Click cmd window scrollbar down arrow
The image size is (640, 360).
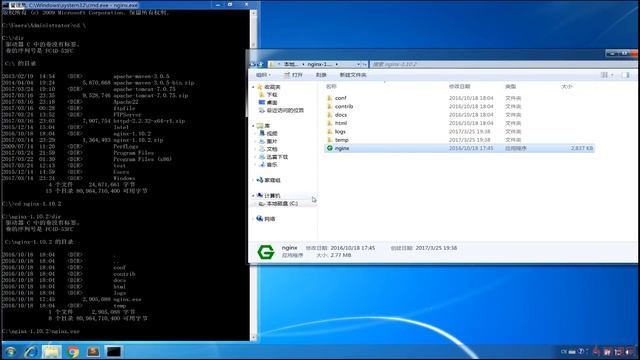pyautogui.click(x=253, y=337)
